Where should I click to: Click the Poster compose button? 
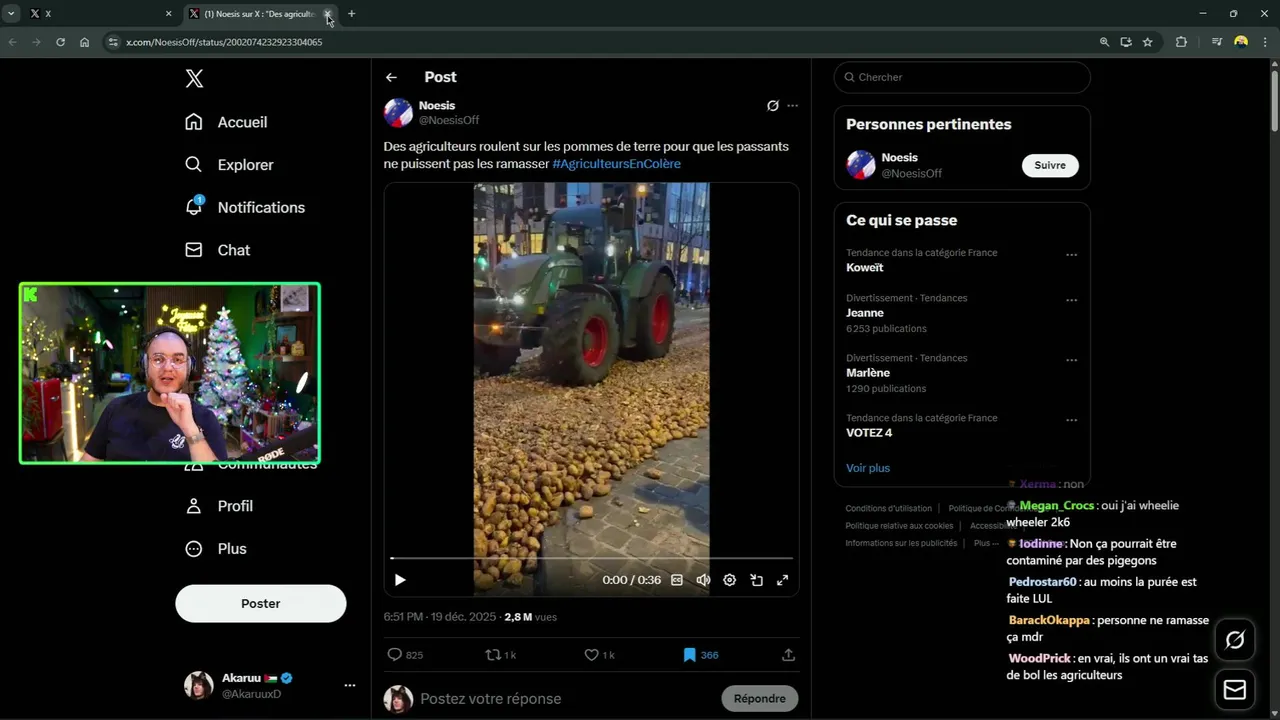(261, 603)
